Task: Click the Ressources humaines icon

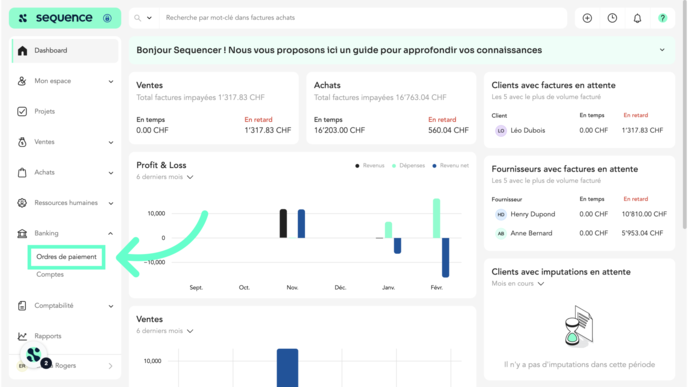Action: 22,203
